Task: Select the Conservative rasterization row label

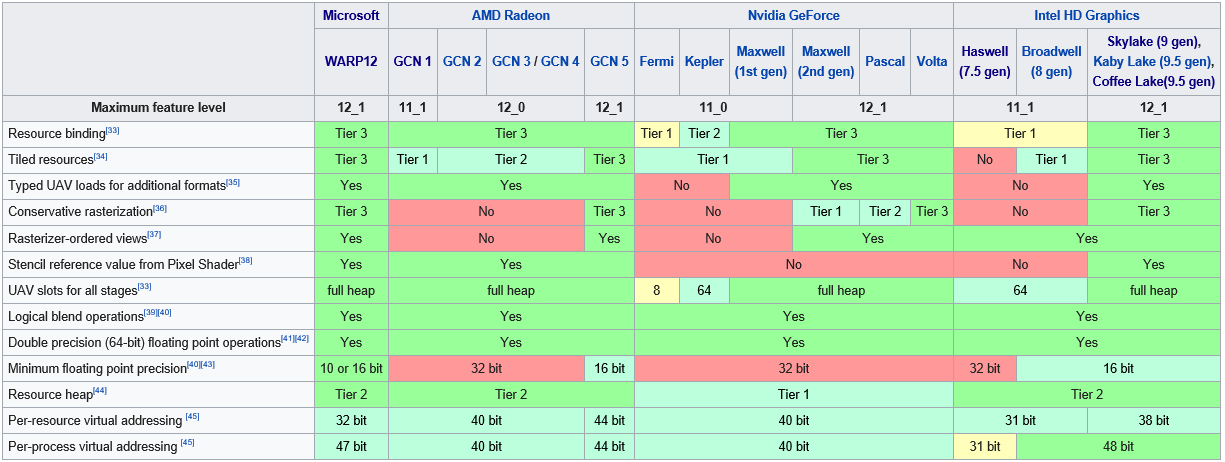Action: click(x=80, y=212)
